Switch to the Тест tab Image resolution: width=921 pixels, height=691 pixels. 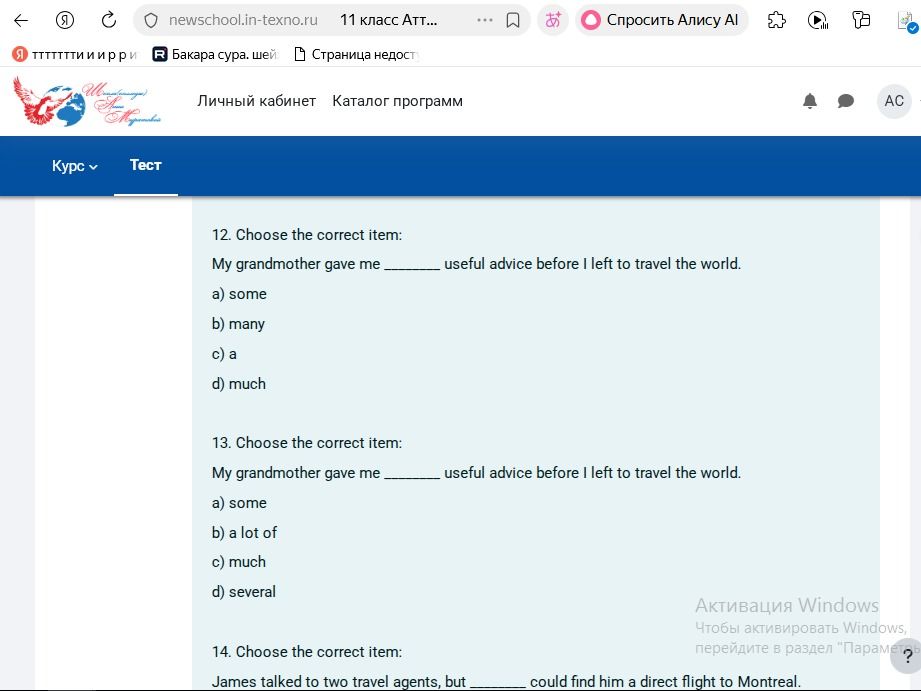(x=146, y=165)
